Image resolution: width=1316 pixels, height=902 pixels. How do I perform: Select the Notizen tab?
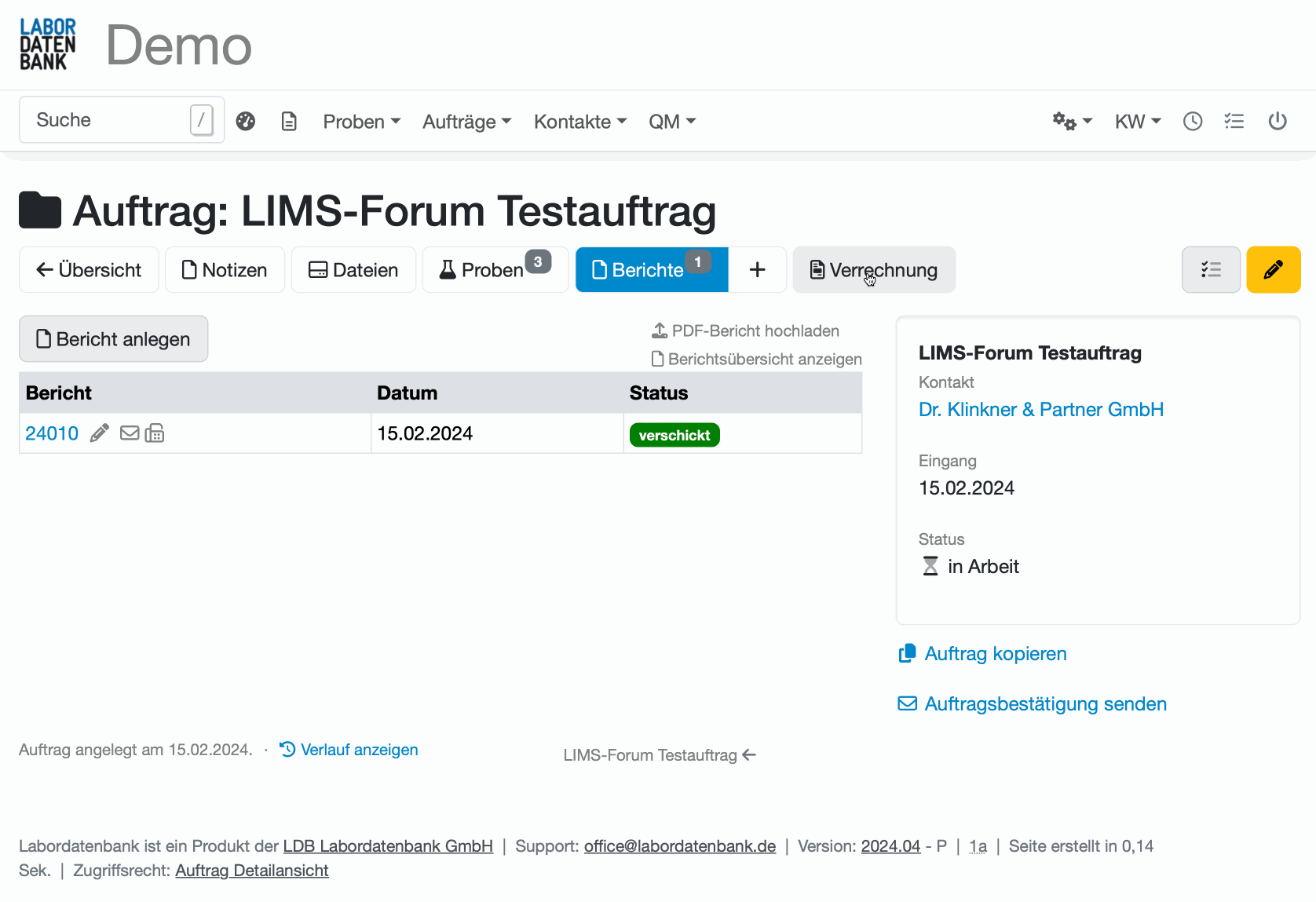pyautogui.click(x=225, y=269)
